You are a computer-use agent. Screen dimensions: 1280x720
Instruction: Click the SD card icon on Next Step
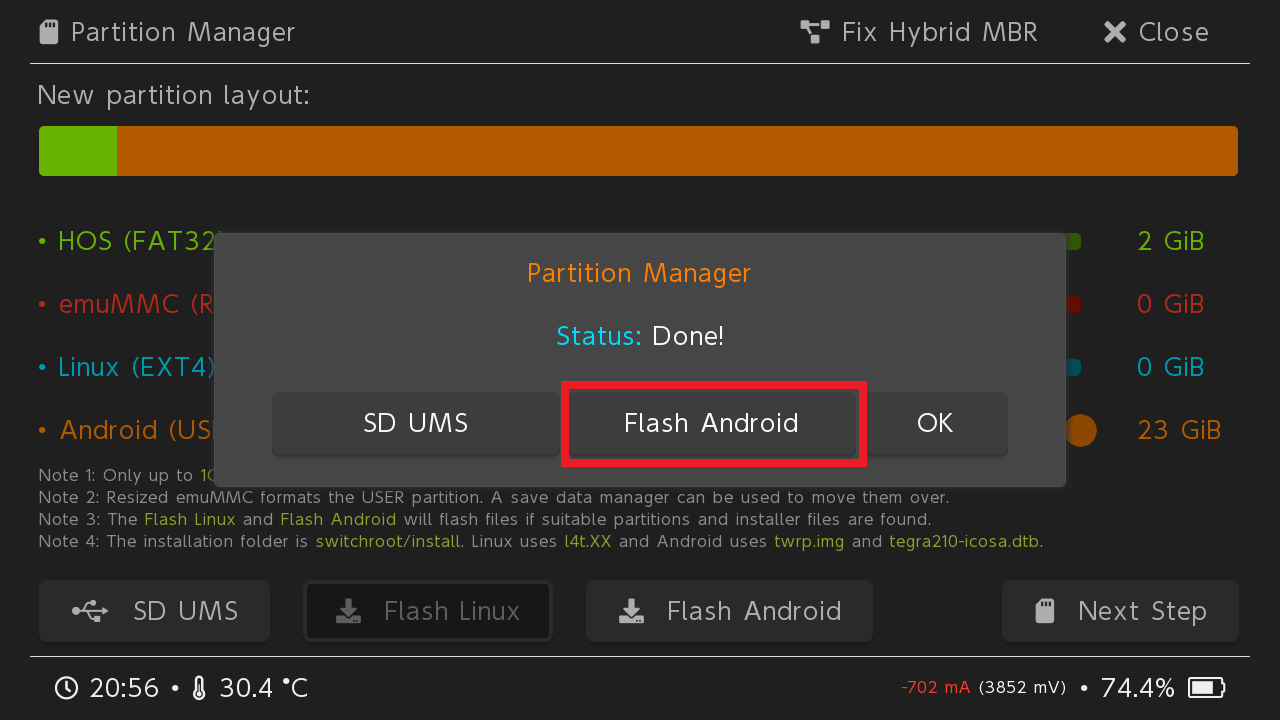[x=1045, y=611]
